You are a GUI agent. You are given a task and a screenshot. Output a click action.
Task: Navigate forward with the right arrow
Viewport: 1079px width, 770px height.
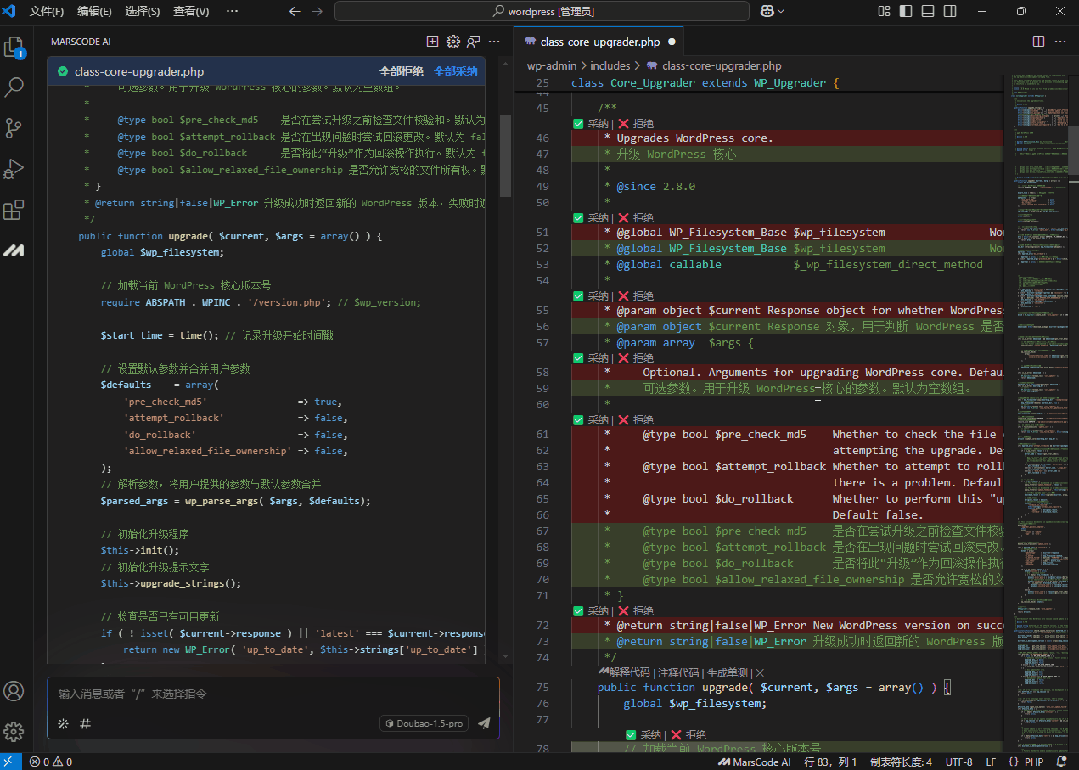(317, 11)
